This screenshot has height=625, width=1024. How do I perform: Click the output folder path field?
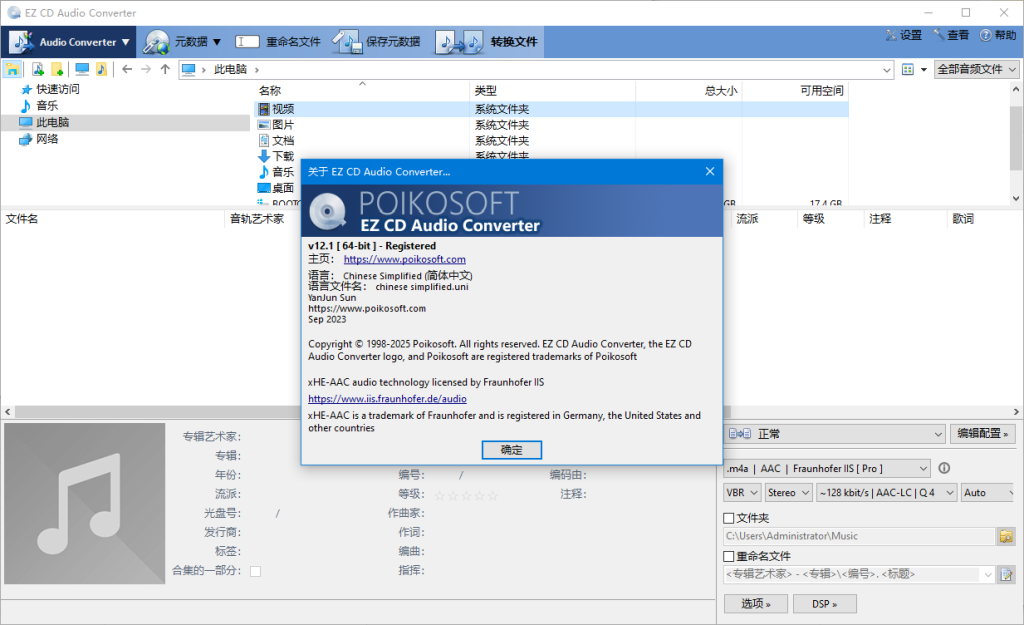(x=859, y=536)
